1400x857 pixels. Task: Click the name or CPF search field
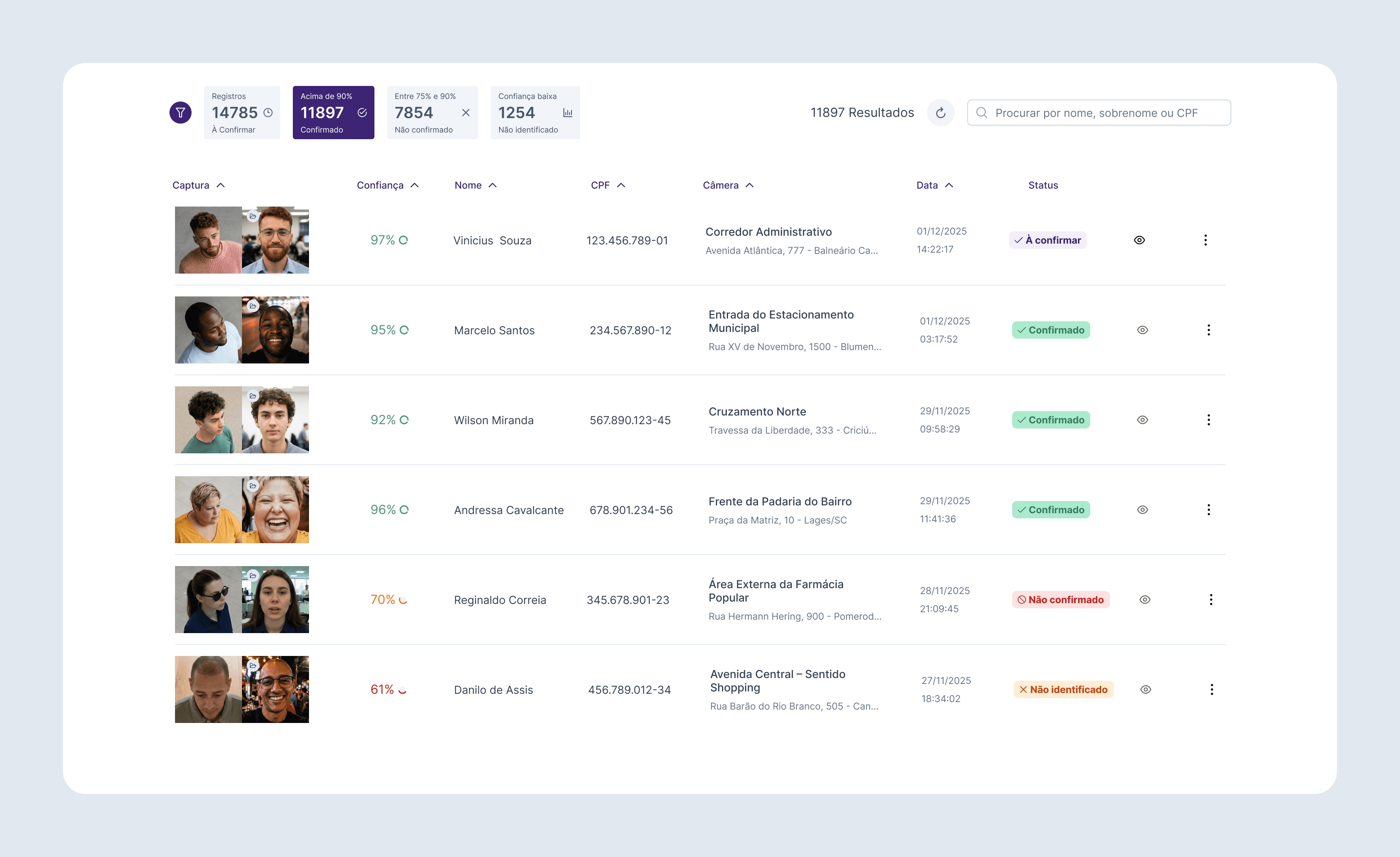click(1098, 112)
